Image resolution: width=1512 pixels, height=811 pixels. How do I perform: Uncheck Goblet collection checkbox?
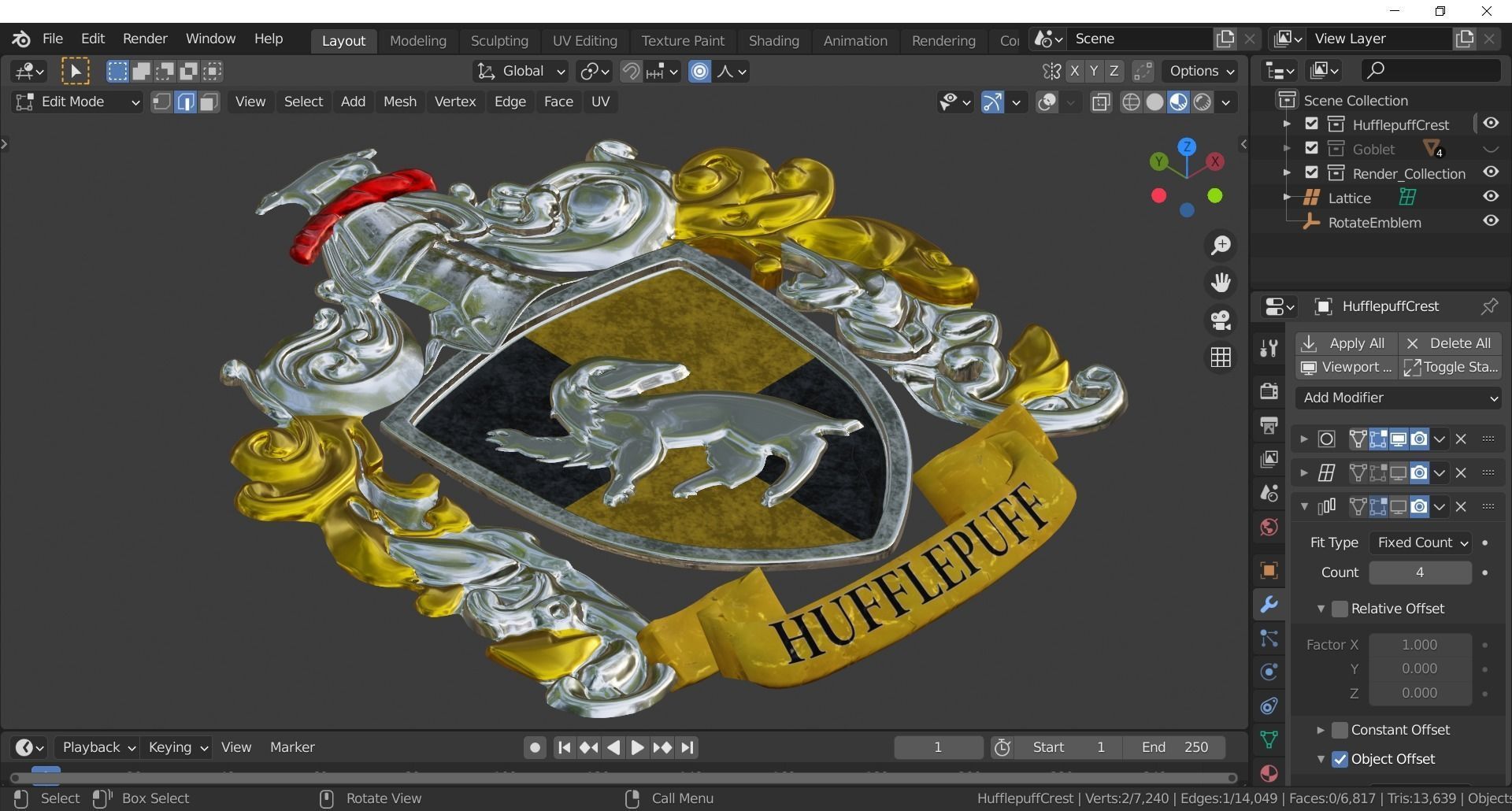[x=1311, y=148]
